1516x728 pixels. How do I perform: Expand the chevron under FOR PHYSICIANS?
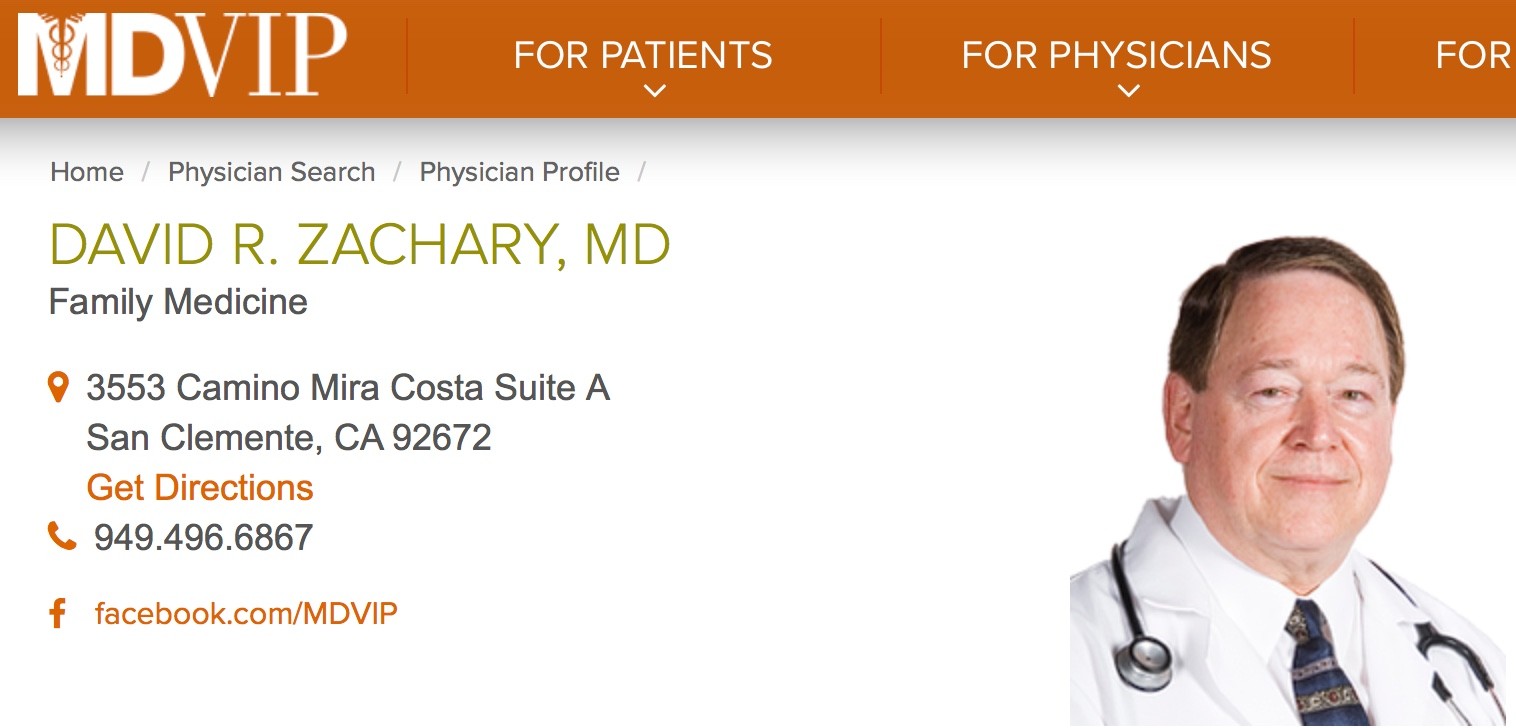1129,91
